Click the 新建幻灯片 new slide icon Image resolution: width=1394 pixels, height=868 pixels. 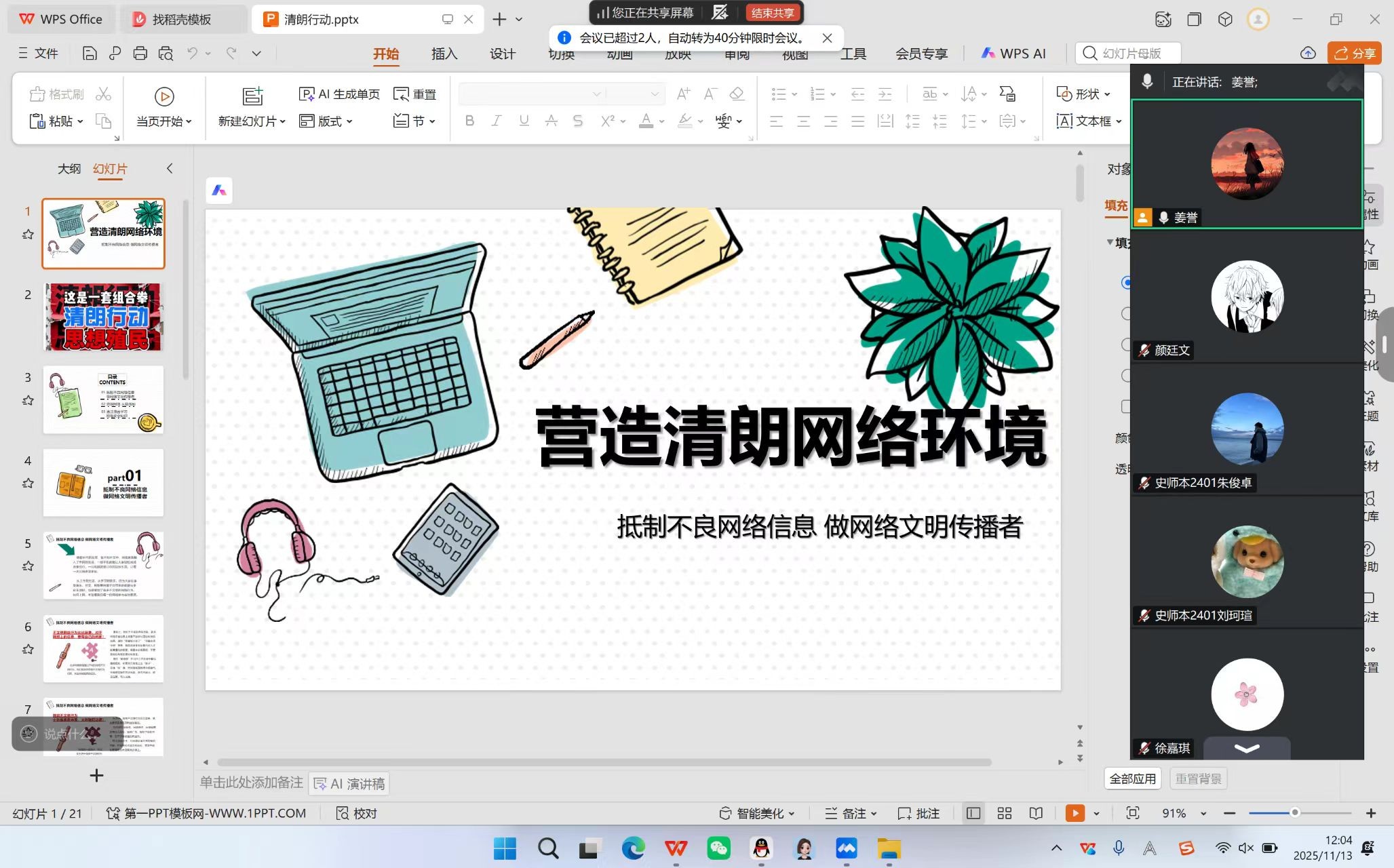[x=252, y=96]
